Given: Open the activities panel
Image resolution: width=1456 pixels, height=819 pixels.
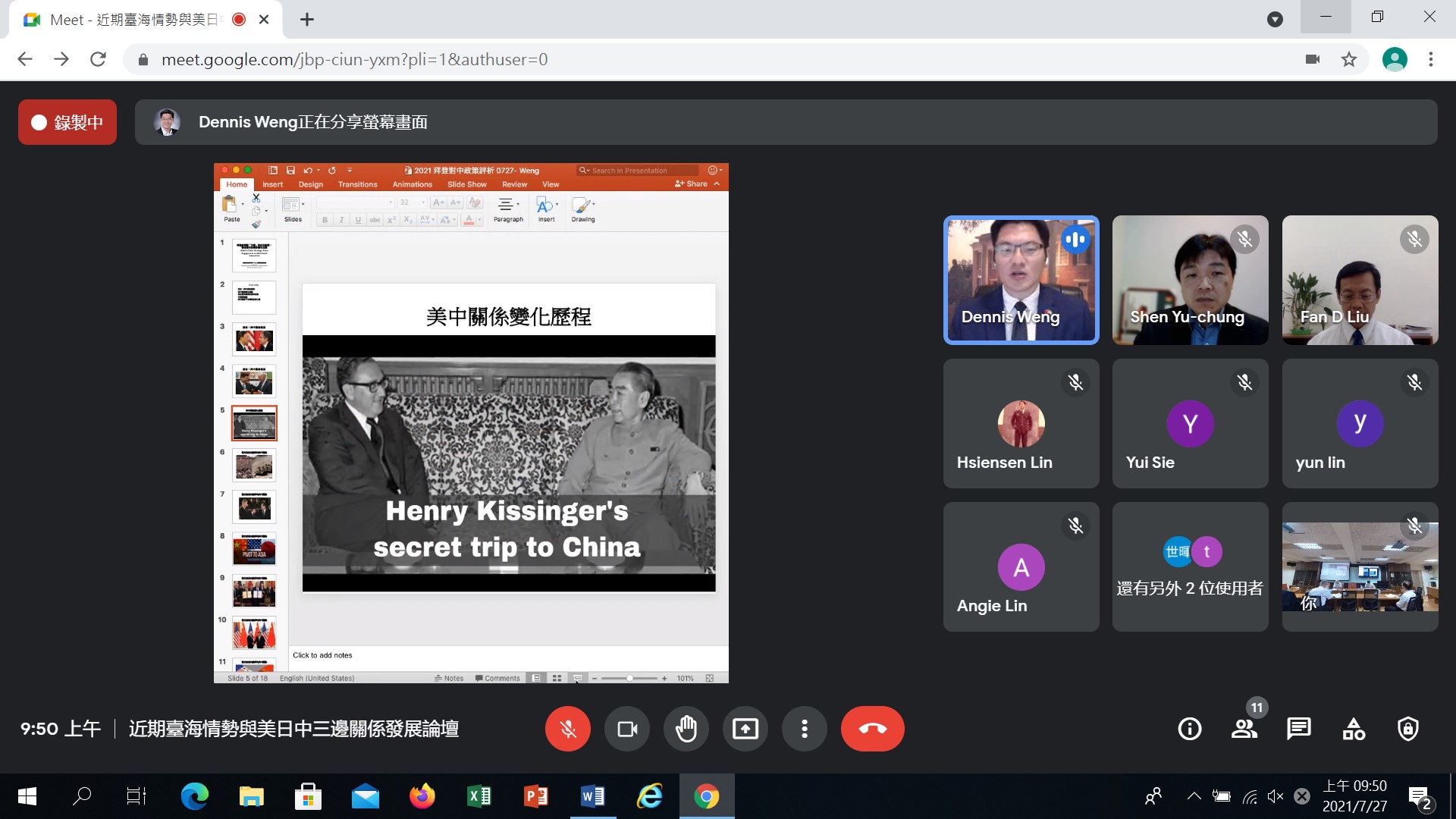Looking at the screenshot, I should click(1354, 729).
